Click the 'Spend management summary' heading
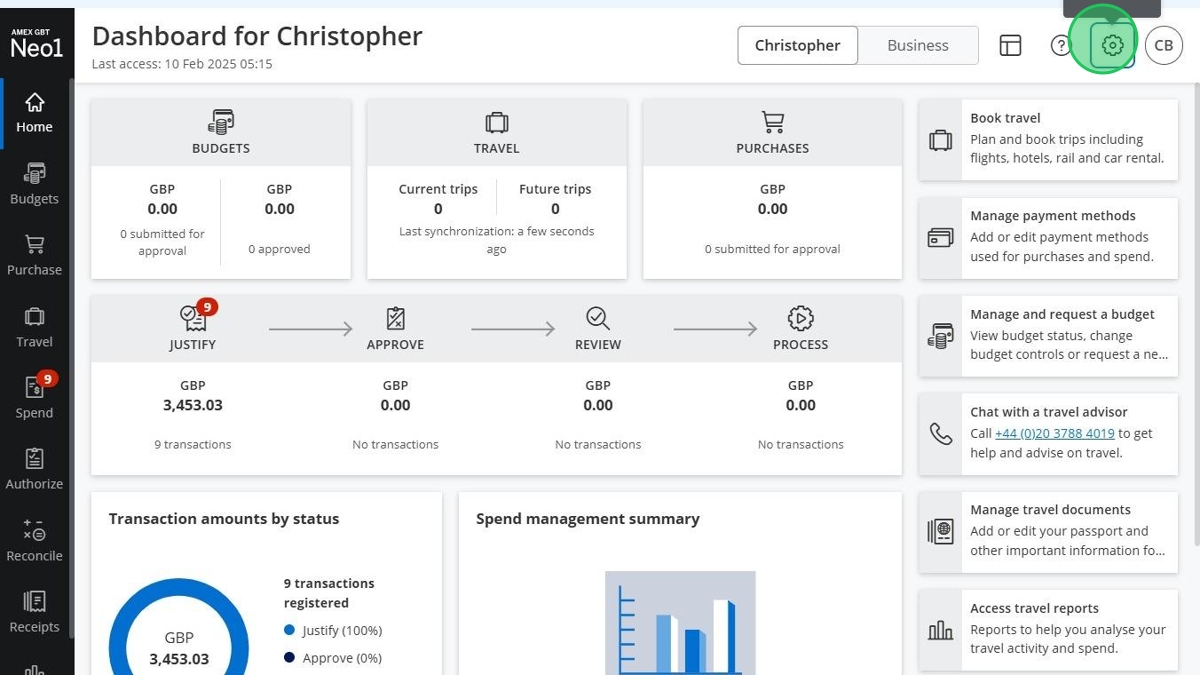 pyautogui.click(x=588, y=519)
